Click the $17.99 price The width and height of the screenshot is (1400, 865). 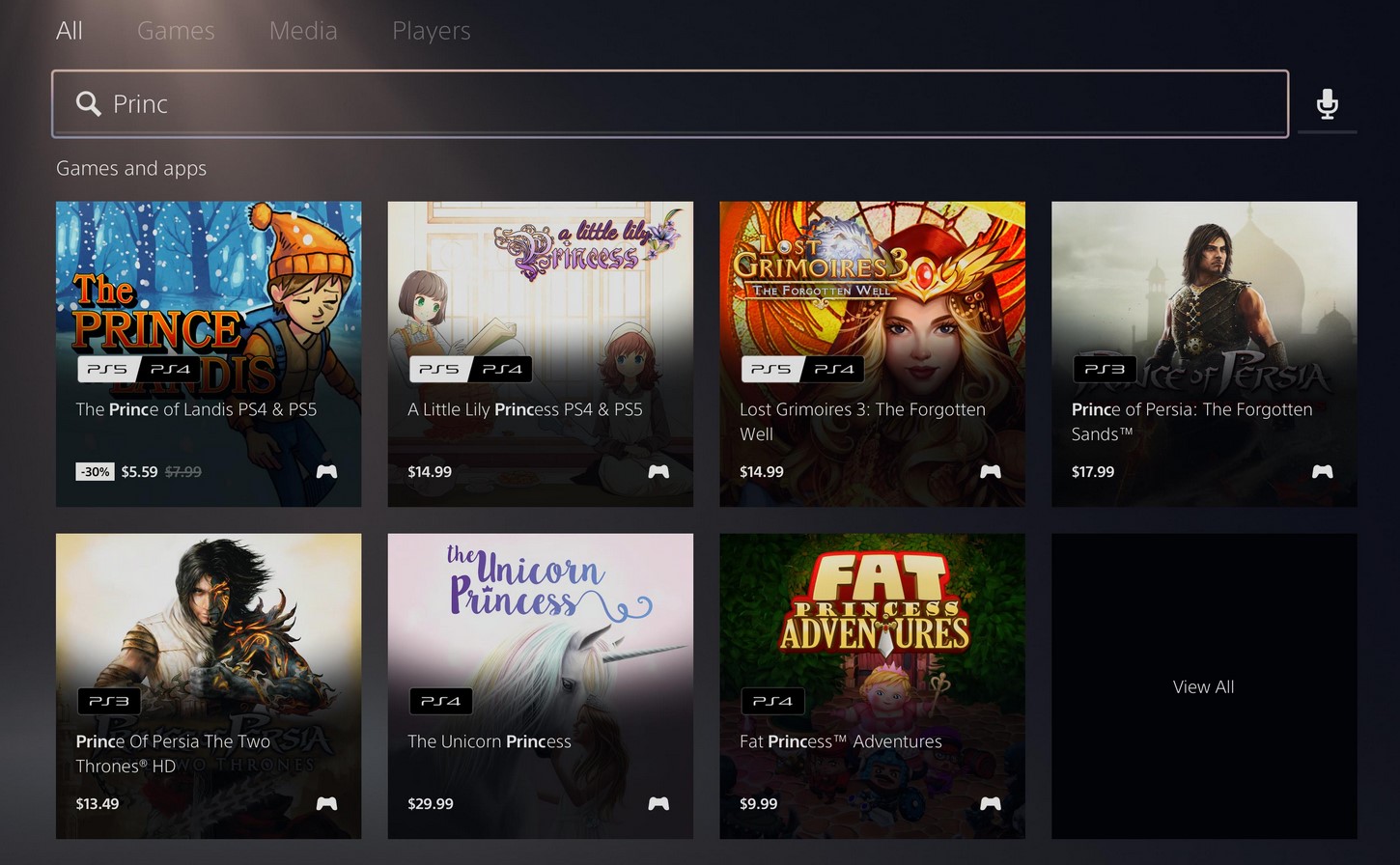[1093, 472]
